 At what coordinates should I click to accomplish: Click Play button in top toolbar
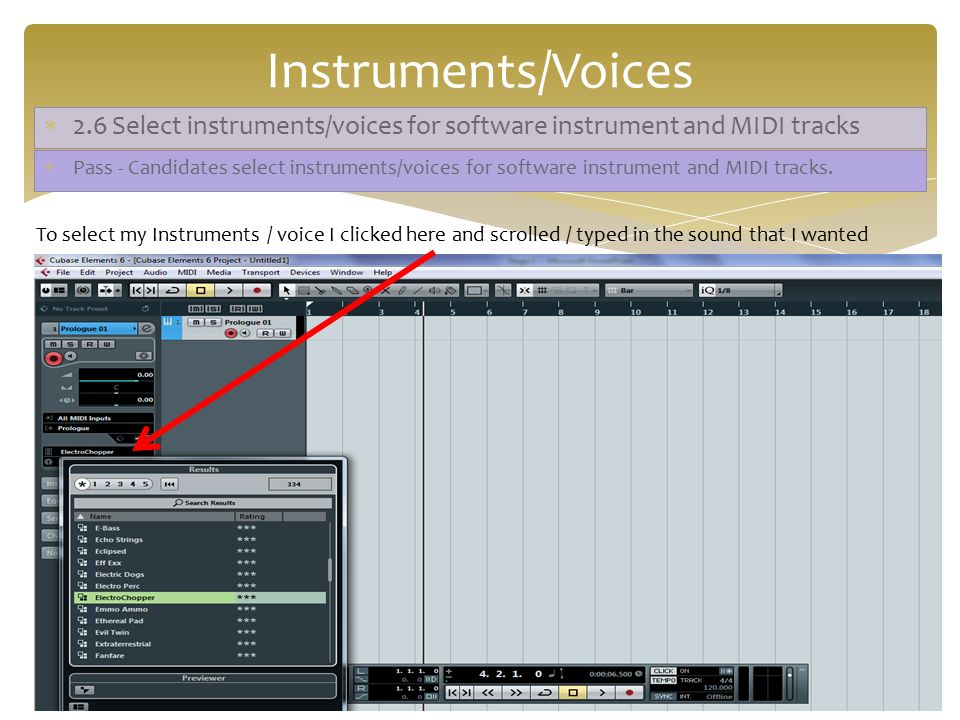pyautogui.click(x=229, y=290)
